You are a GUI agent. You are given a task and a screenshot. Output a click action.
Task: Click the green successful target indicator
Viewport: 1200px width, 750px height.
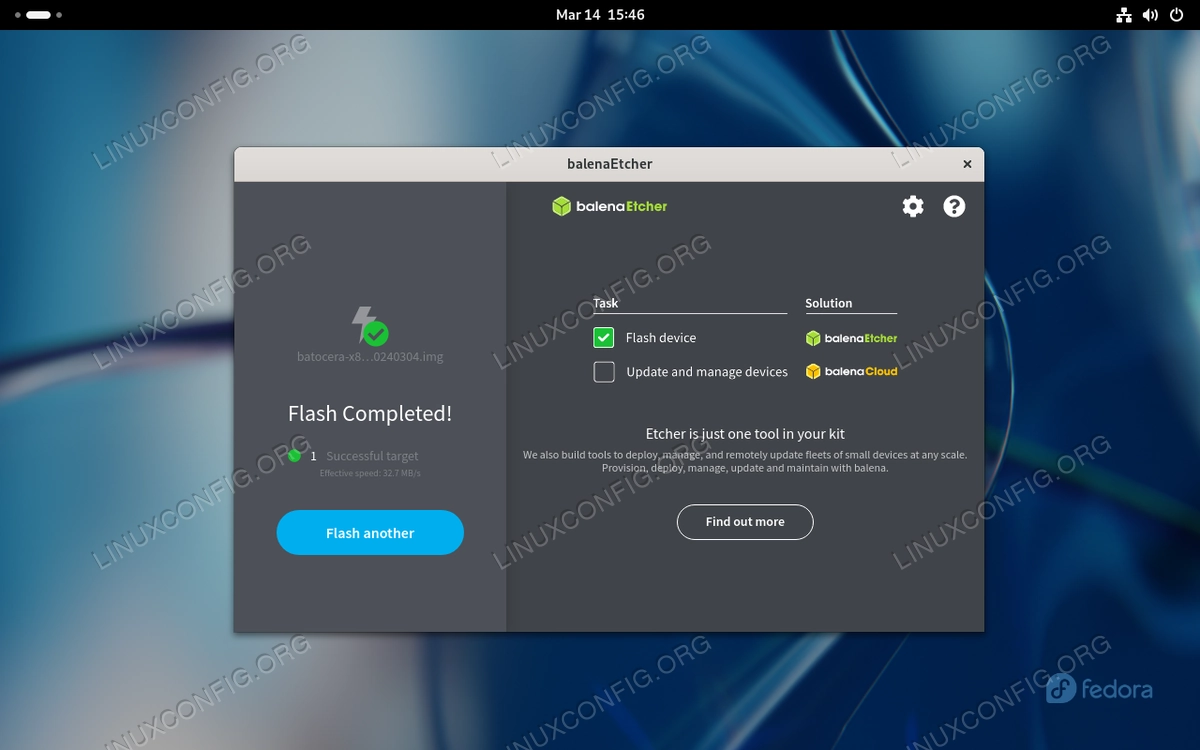click(294, 456)
